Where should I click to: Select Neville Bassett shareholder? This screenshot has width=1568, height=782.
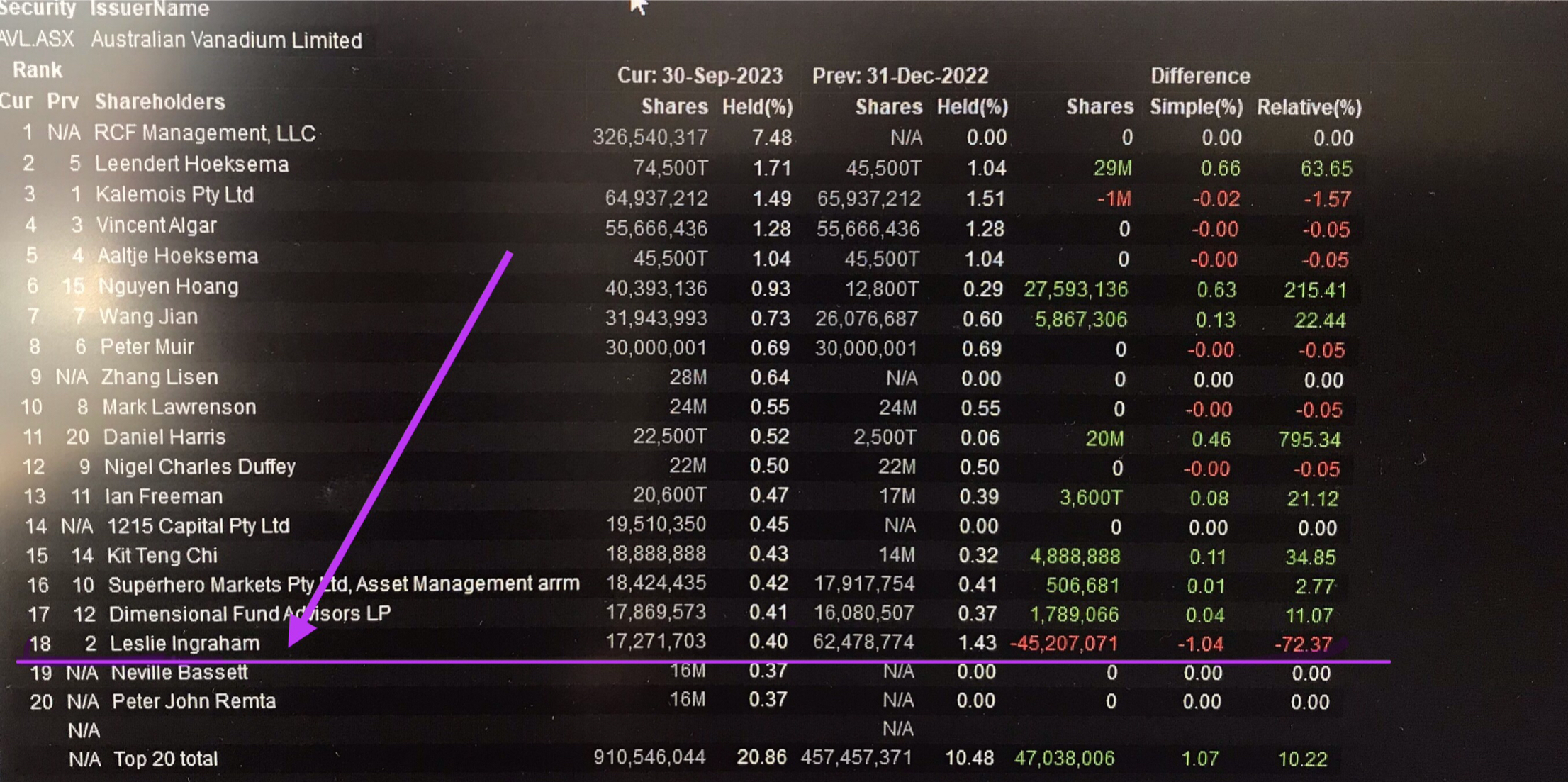pyautogui.click(x=179, y=673)
